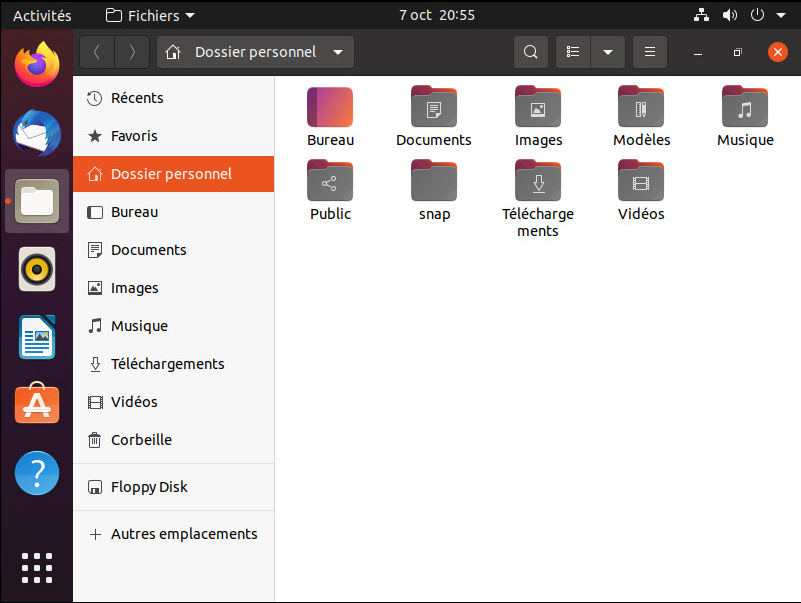Click Activités in the top bar
The width and height of the screenshot is (801, 603).
pyautogui.click(x=42, y=15)
